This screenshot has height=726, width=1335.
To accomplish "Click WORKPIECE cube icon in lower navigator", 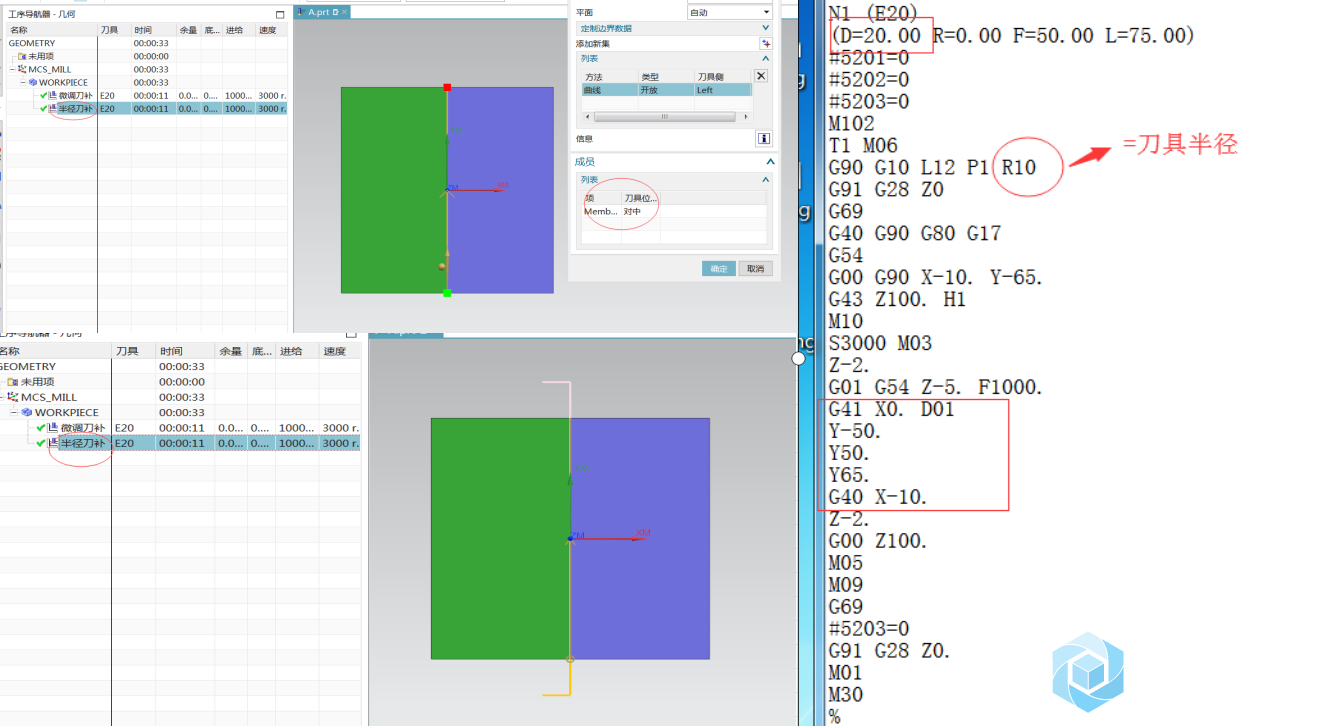I will pyautogui.click(x=27, y=412).
